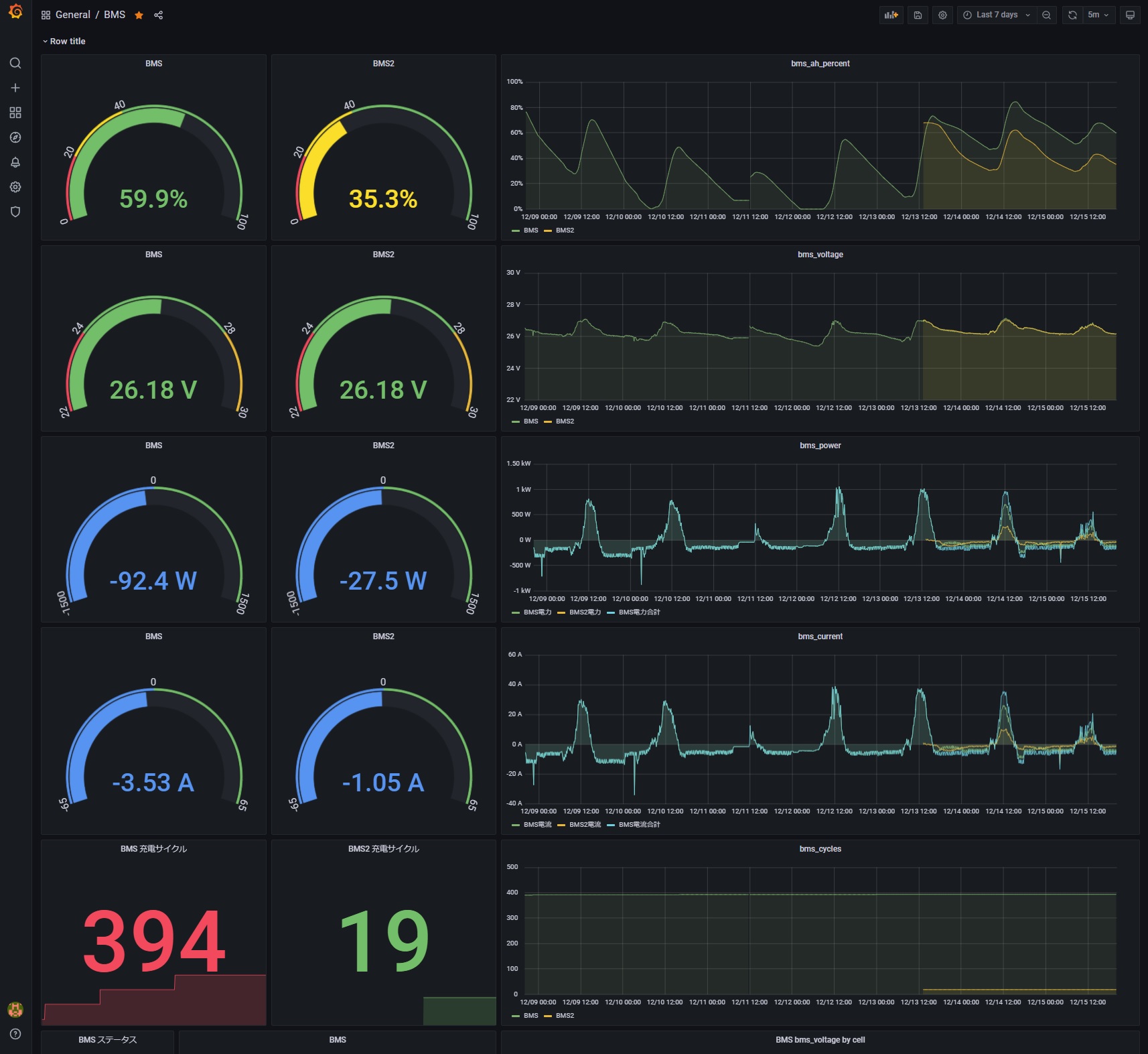Star the BMS dashboard
Viewport: 1148px width, 1054px height.
tap(139, 15)
